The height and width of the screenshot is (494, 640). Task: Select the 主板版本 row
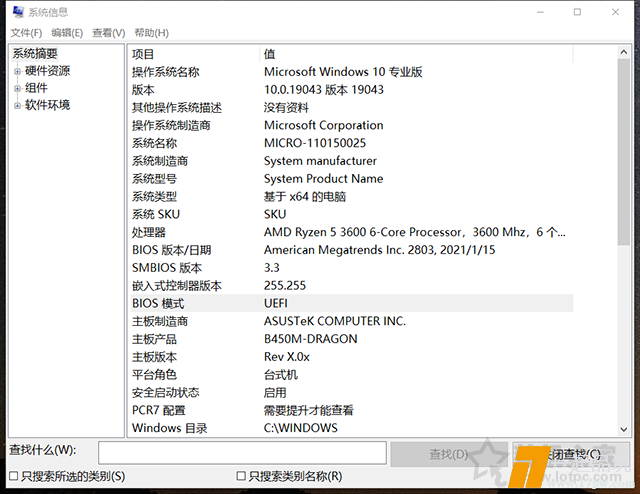click(351, 357)
